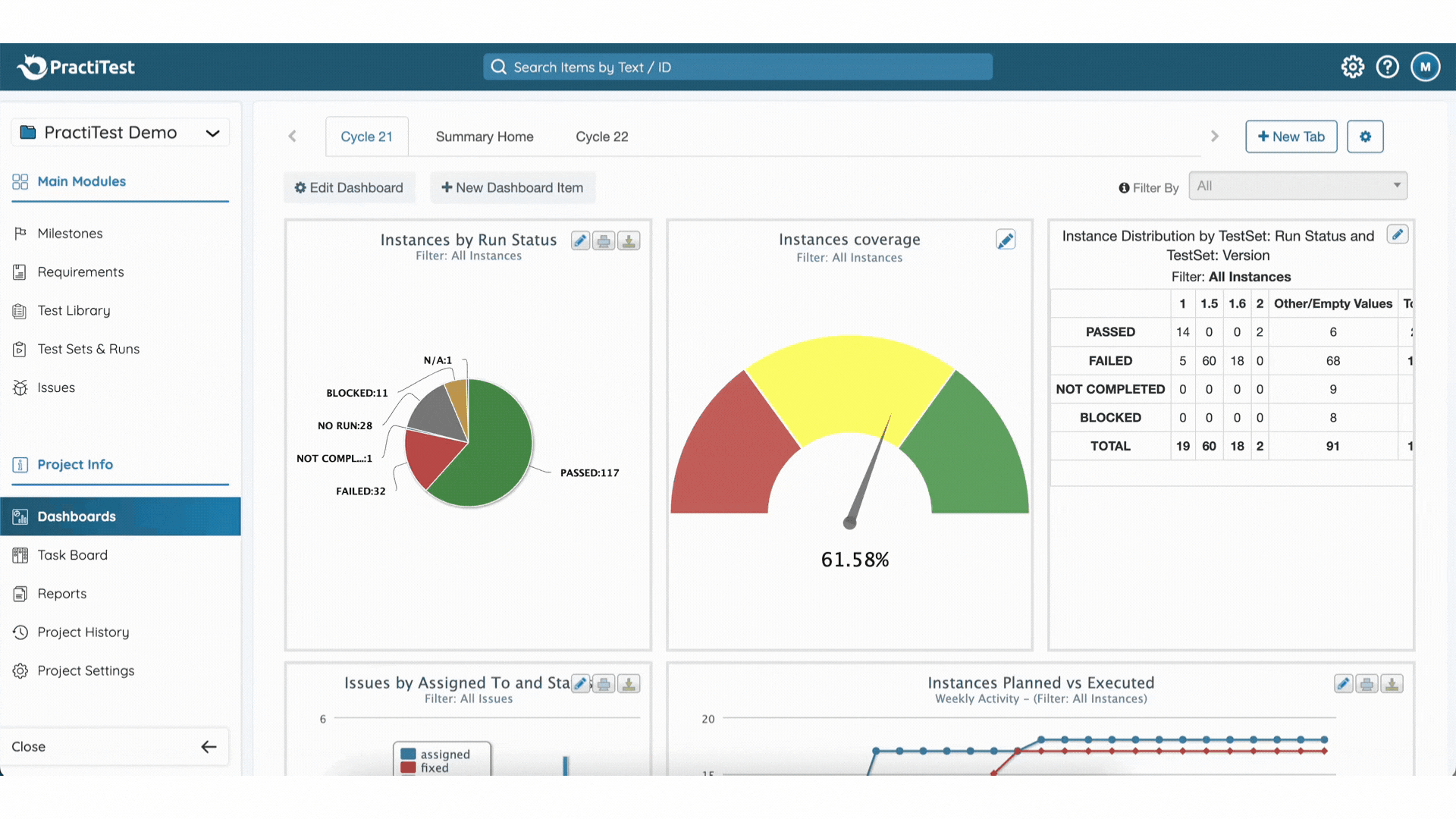
Task: Download the Instances by Run Status chart
Action: (x=629, y=241)
